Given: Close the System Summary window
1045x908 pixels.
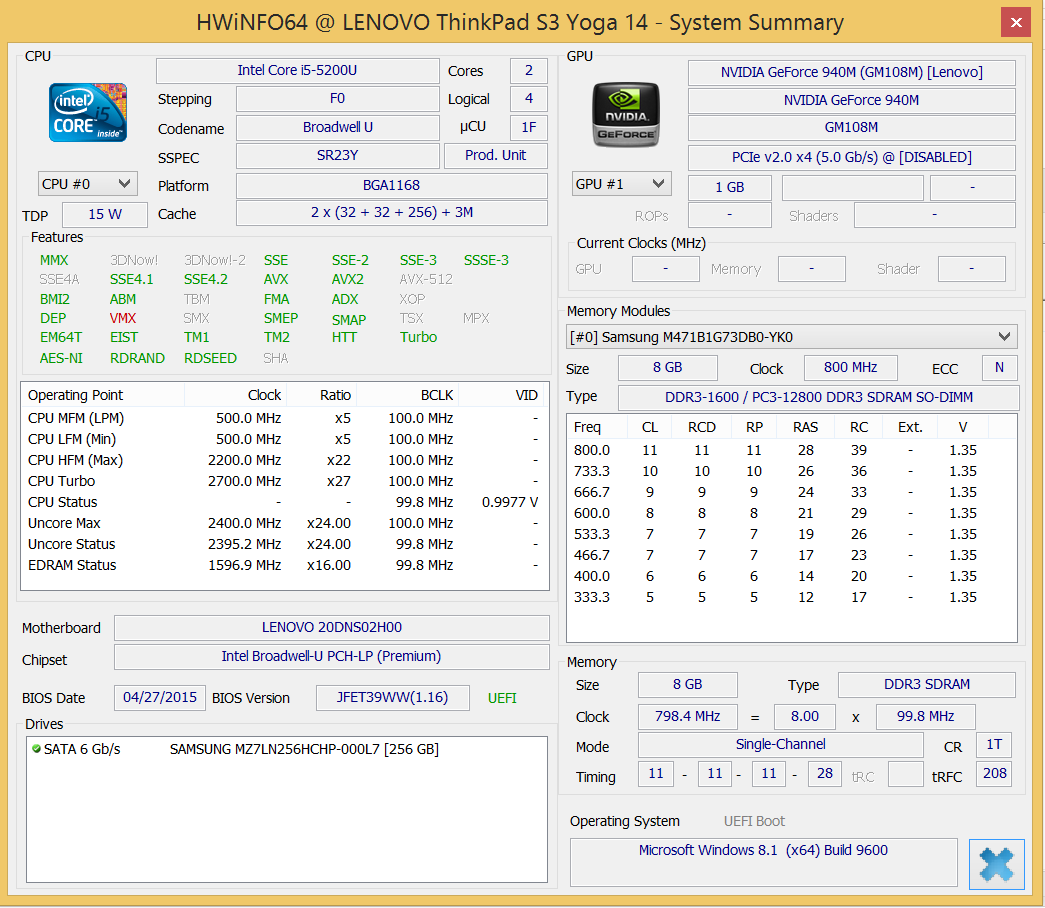Looking at the screenshot, I should pyautogui.click(x=1016, y=23).
